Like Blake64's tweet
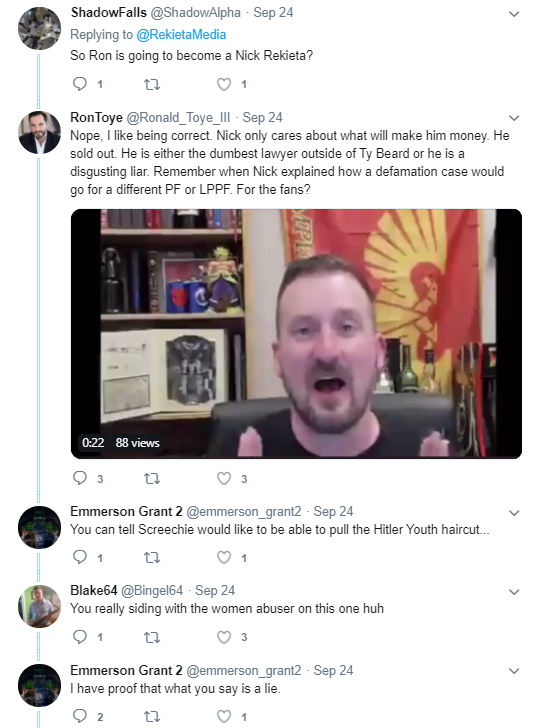The image size is (538, 728). pyautogui.click(x=224, y=637)
